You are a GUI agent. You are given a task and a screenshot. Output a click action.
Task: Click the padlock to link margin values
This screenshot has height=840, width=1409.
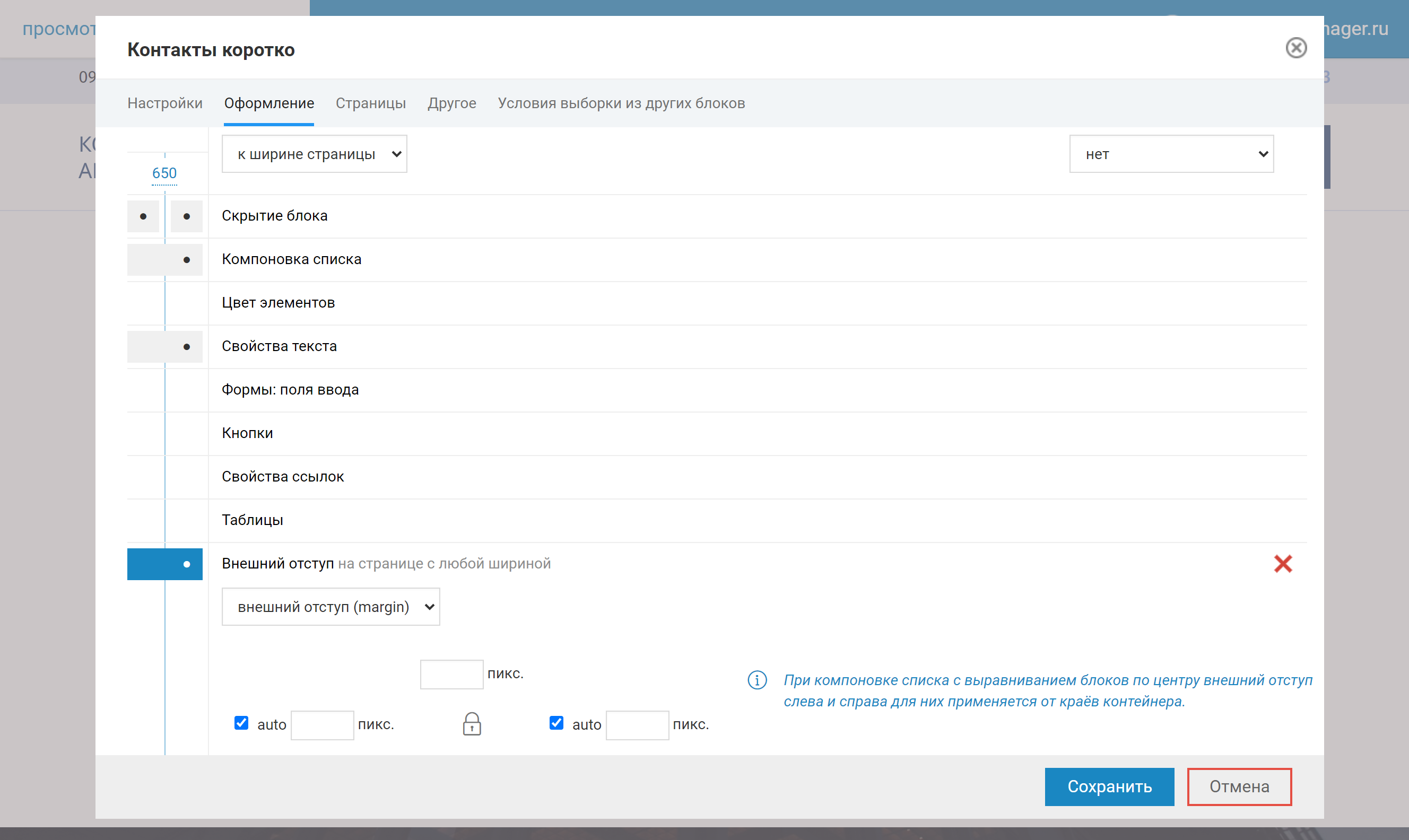pos(471,723)
